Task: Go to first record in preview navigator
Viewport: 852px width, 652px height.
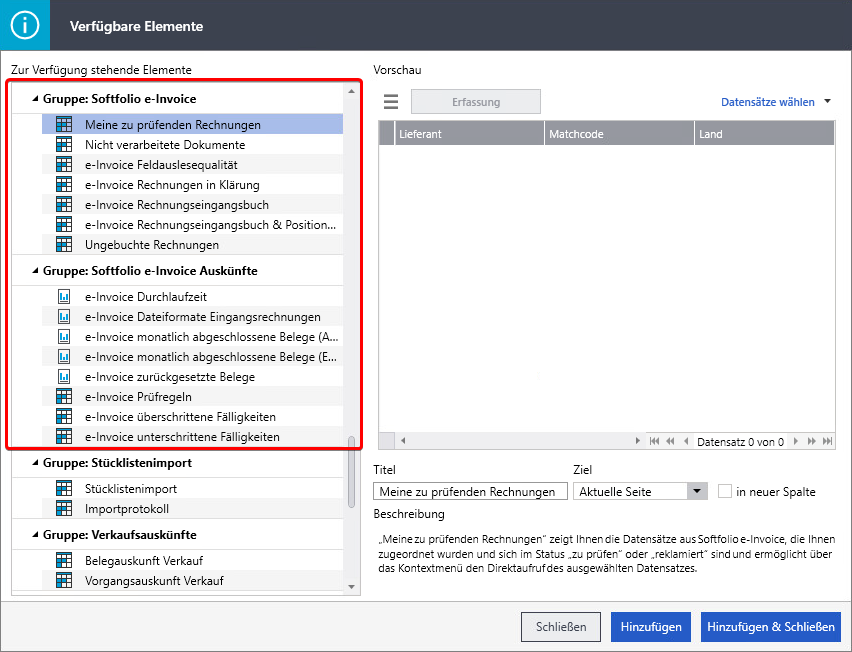Action: tap(654, 441)
